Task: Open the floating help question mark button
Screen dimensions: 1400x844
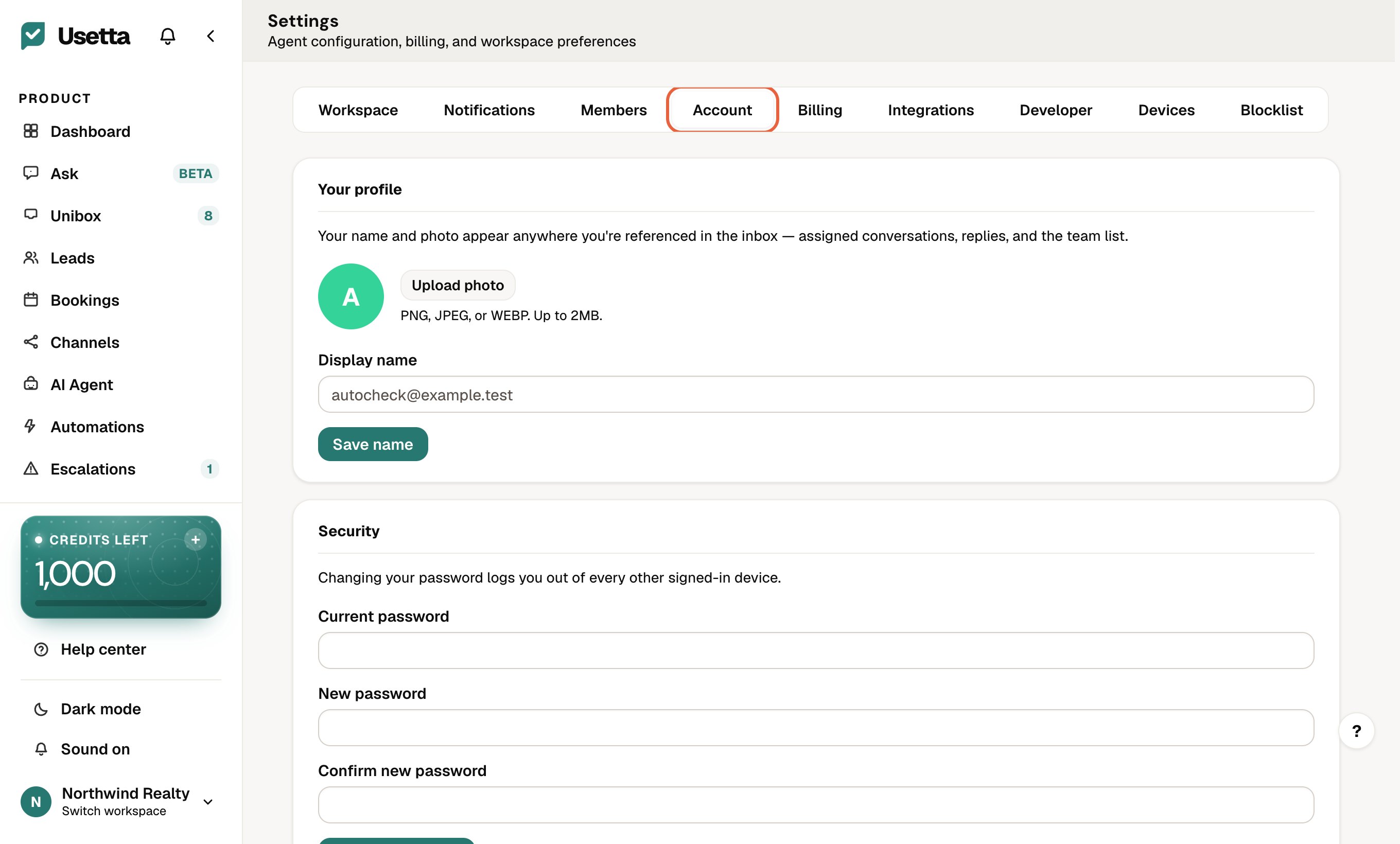Action: point(1356,731)
